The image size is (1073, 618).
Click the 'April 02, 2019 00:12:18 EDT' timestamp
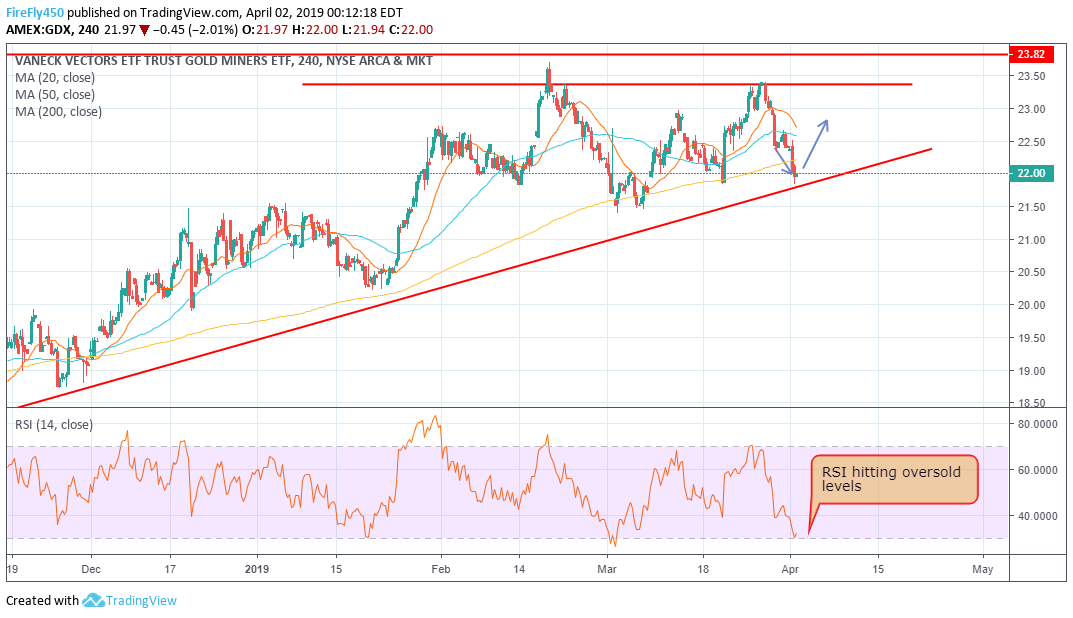click(324, 13)
